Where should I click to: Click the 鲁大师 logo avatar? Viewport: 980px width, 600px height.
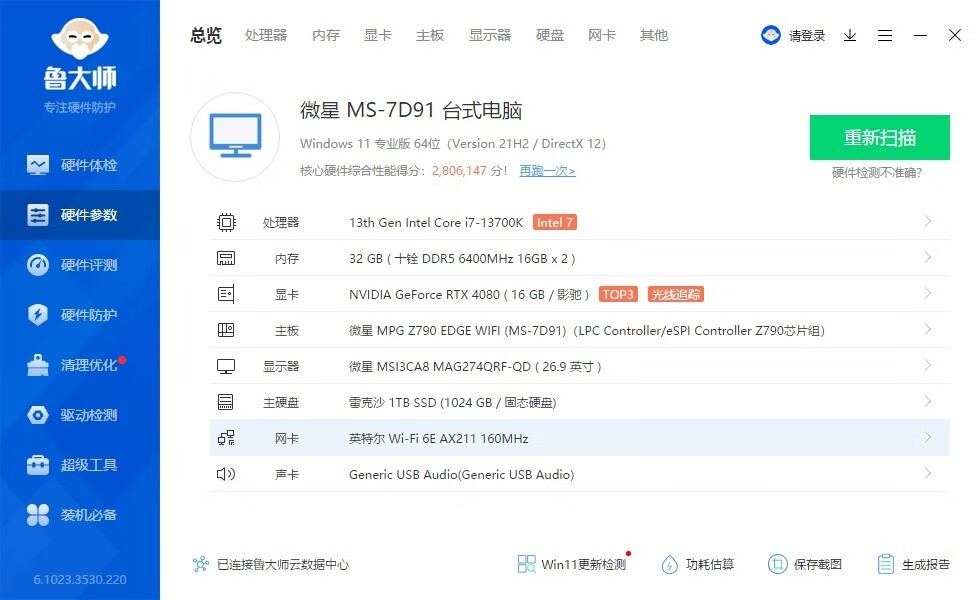[x=80, y=39]
